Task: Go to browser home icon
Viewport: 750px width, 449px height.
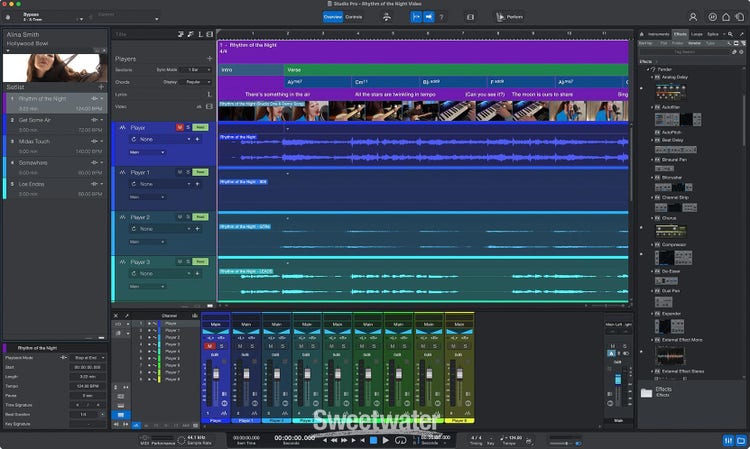Action: (642, 34)
